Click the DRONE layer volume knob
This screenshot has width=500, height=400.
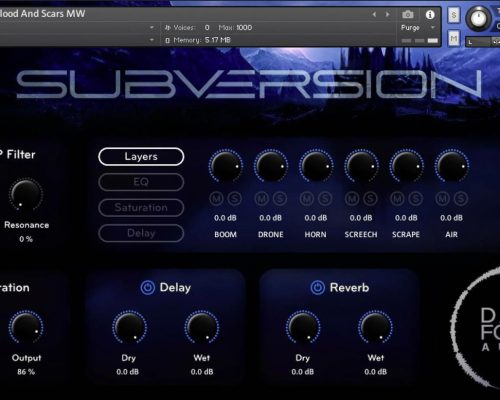(271, 166)
